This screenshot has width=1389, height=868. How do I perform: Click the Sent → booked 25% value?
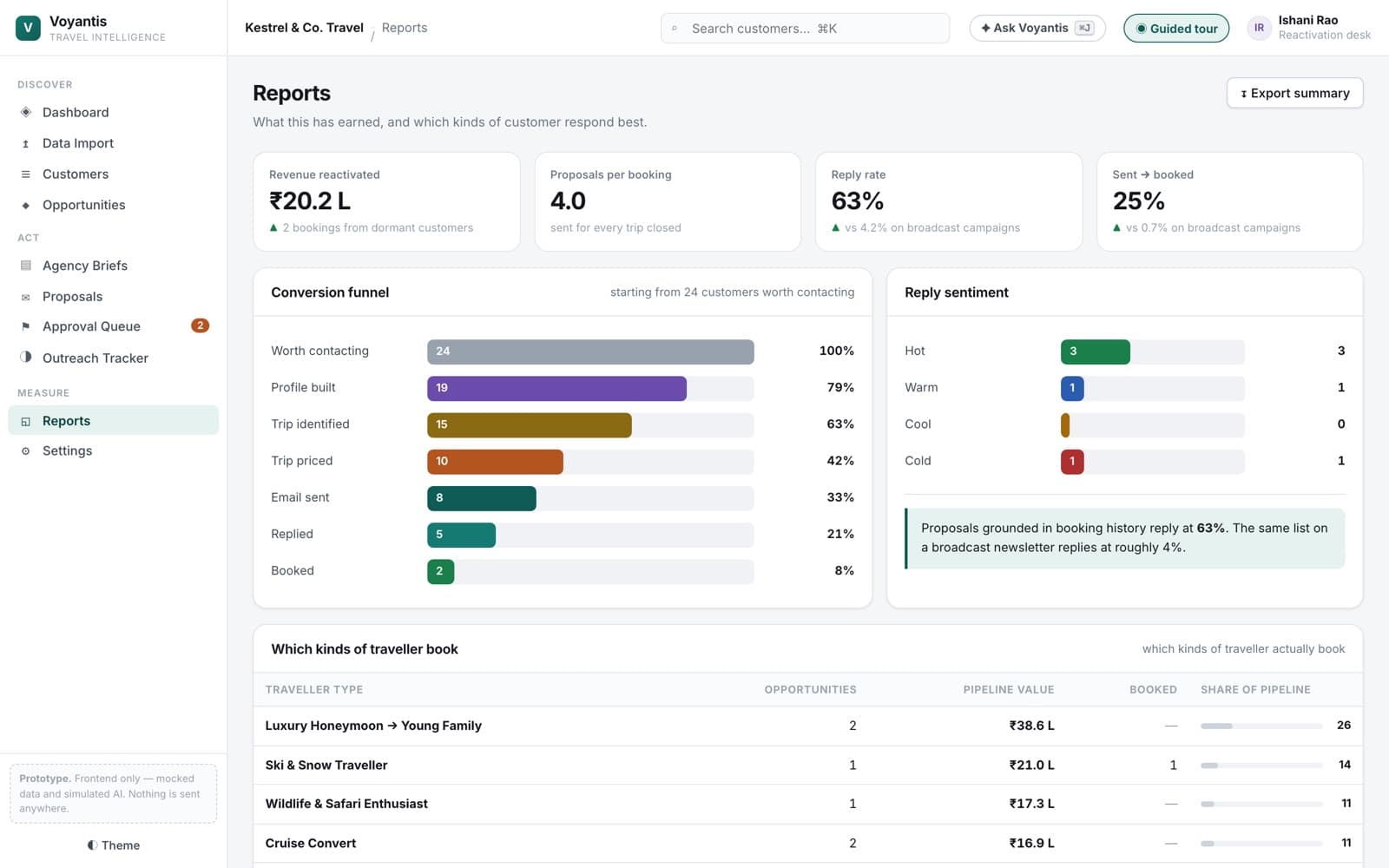click(1139, 201)
